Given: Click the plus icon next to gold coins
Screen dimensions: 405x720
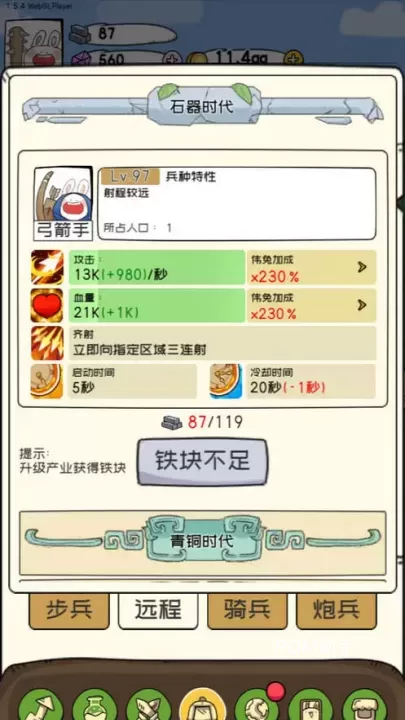Looking at the screenshot, I should [294, 58].
